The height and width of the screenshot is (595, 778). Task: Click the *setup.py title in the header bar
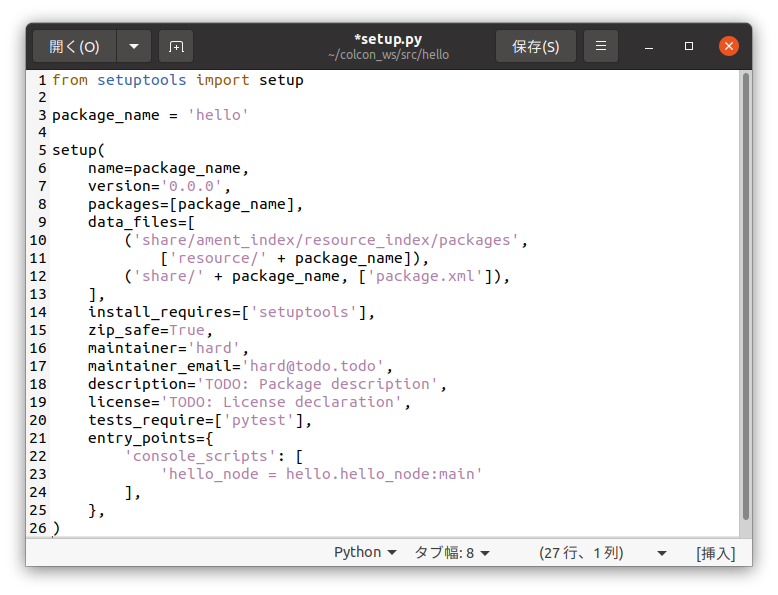tap(388, 39)
